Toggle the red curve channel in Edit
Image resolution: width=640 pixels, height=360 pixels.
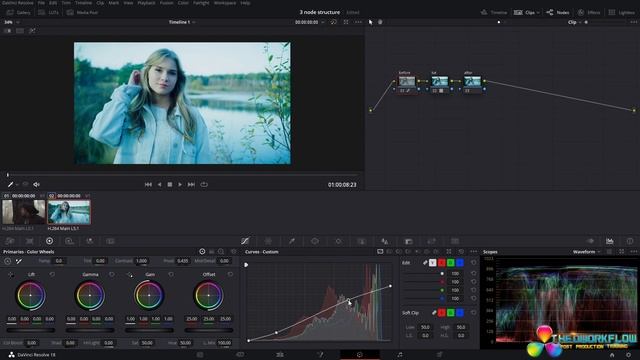[442, 263]
